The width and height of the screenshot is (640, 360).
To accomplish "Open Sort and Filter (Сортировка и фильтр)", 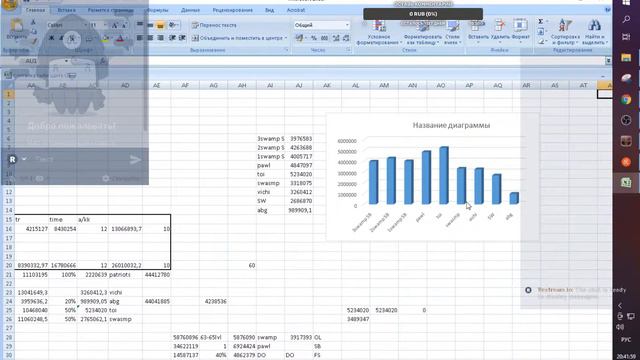I will pos(565,31).
